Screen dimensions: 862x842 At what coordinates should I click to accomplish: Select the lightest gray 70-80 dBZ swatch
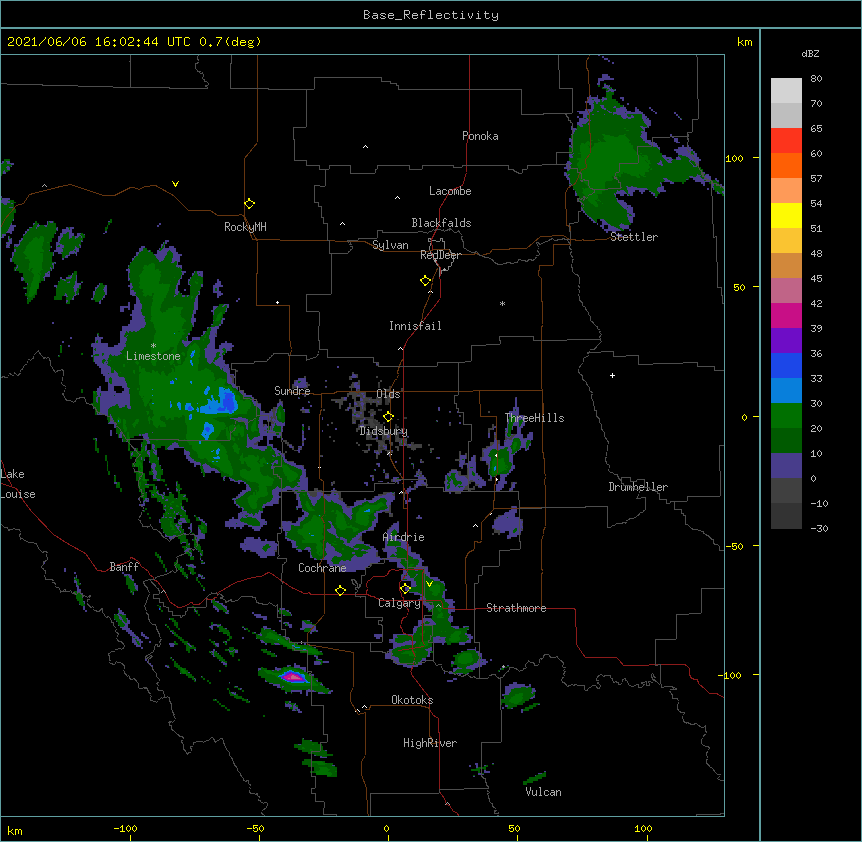coord(786,91)
